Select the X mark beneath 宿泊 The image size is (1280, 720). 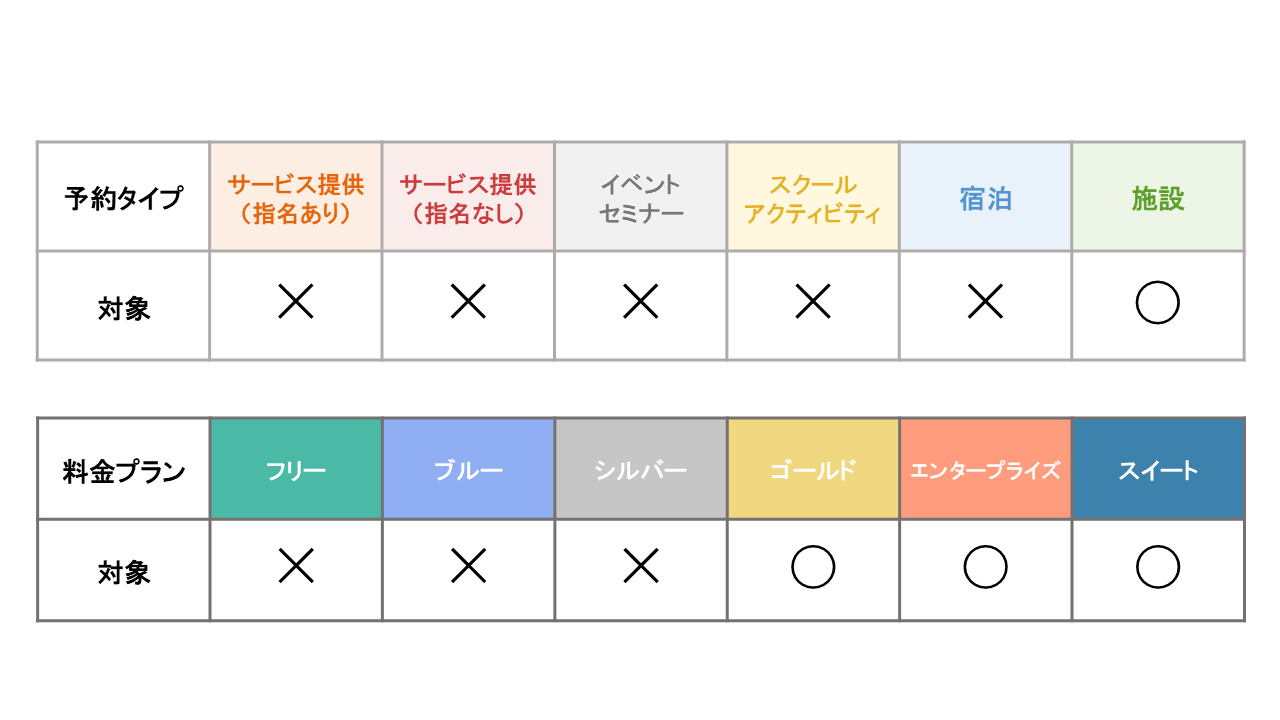[x=985, y=302]
